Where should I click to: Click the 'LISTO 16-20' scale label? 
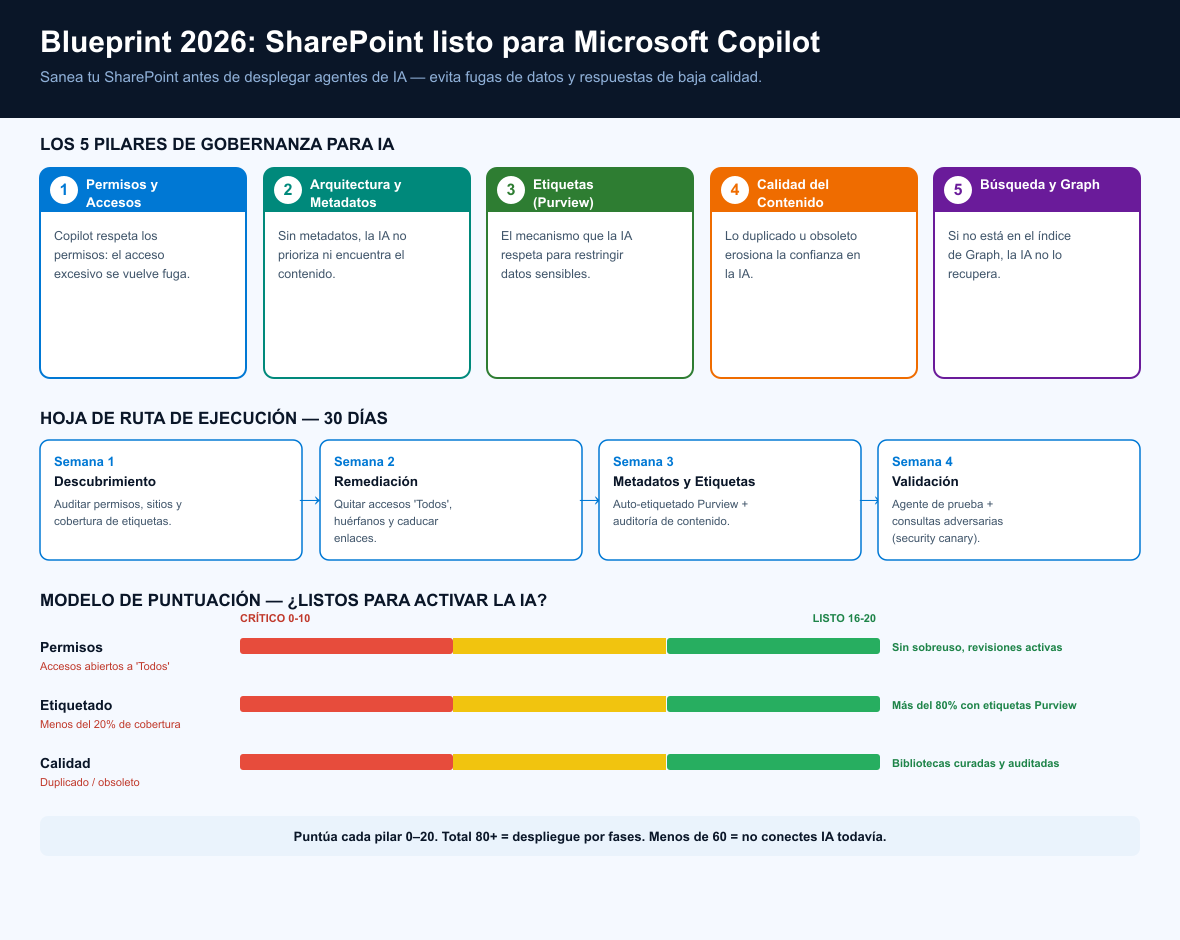point(844,619)
